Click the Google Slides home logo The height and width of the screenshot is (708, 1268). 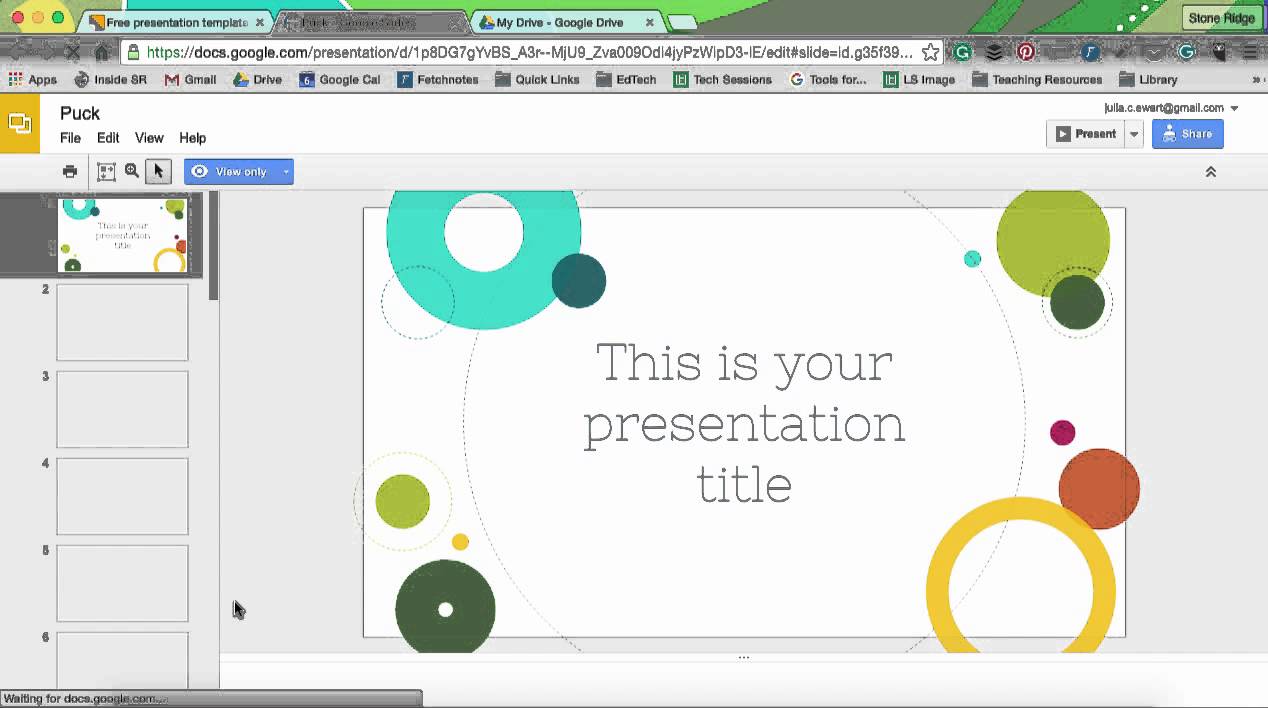(x=20, y=123)
